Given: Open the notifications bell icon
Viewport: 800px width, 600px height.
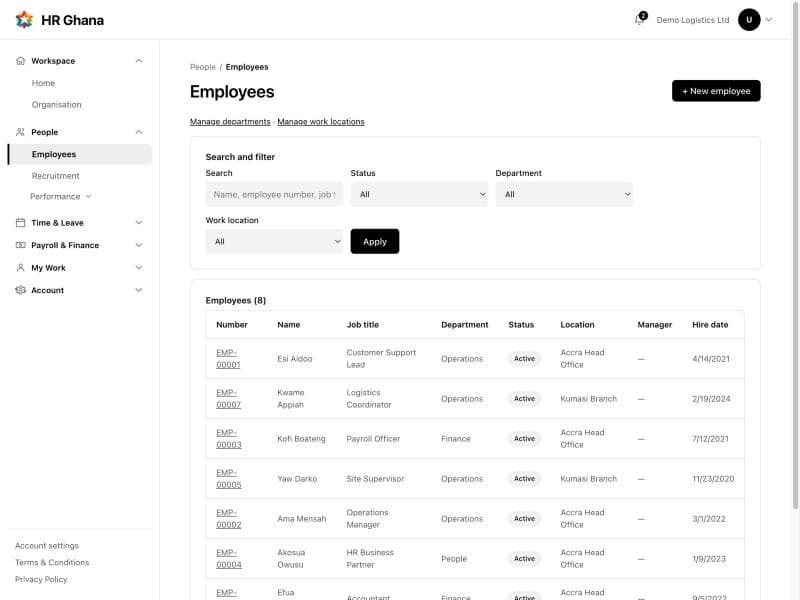Looking at the screenshot, I should 639,19.
